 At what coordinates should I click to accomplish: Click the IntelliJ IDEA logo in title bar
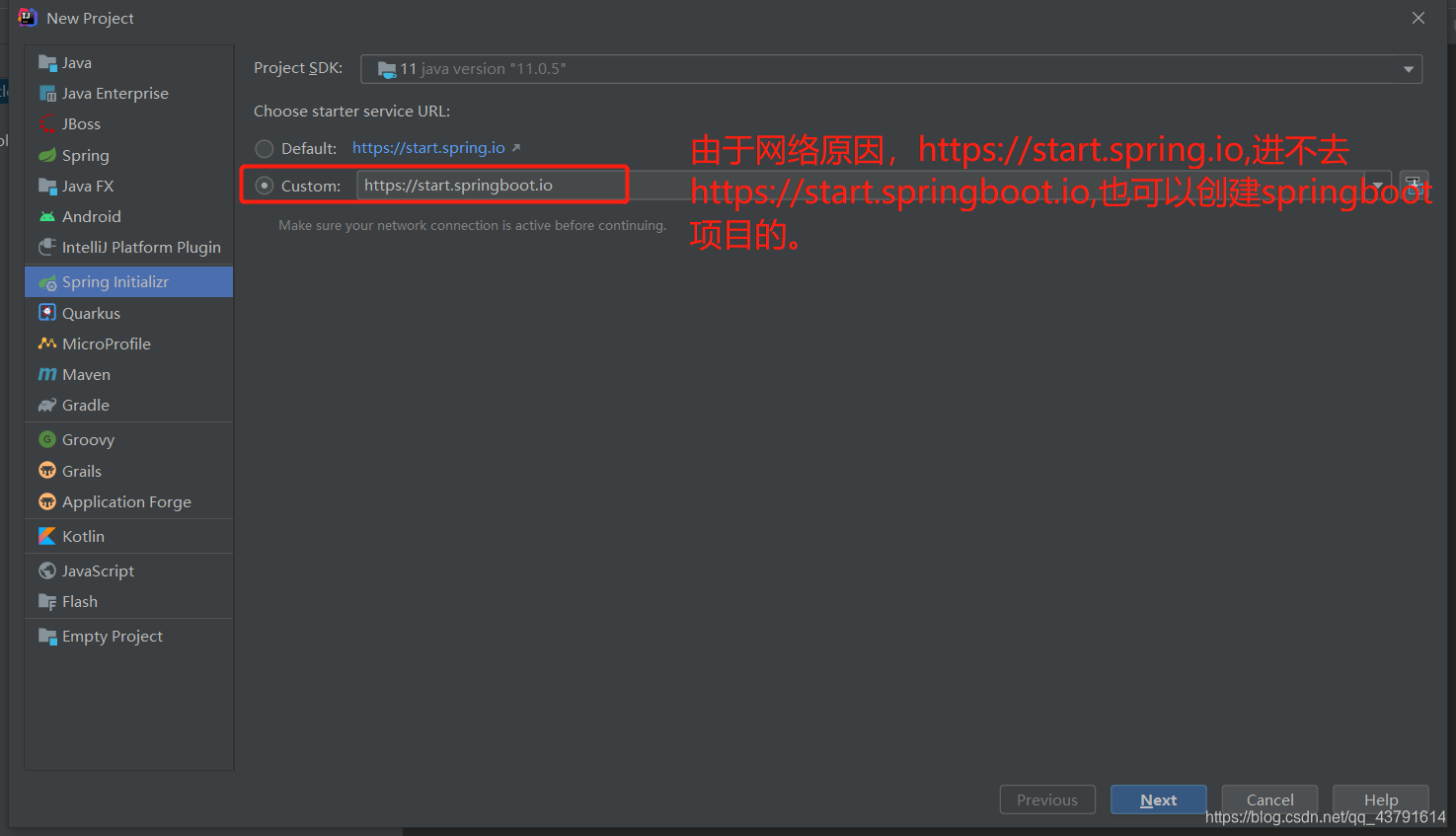pyautogui.click(x=27, y=18)
